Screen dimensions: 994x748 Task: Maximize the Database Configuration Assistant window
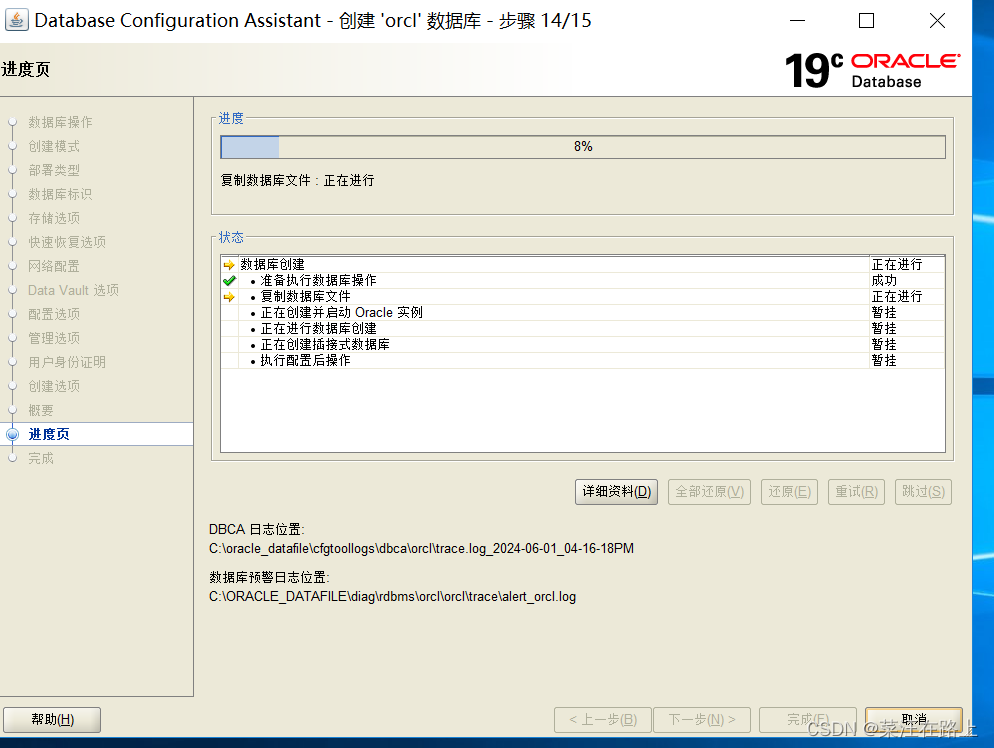click(867, 21)
